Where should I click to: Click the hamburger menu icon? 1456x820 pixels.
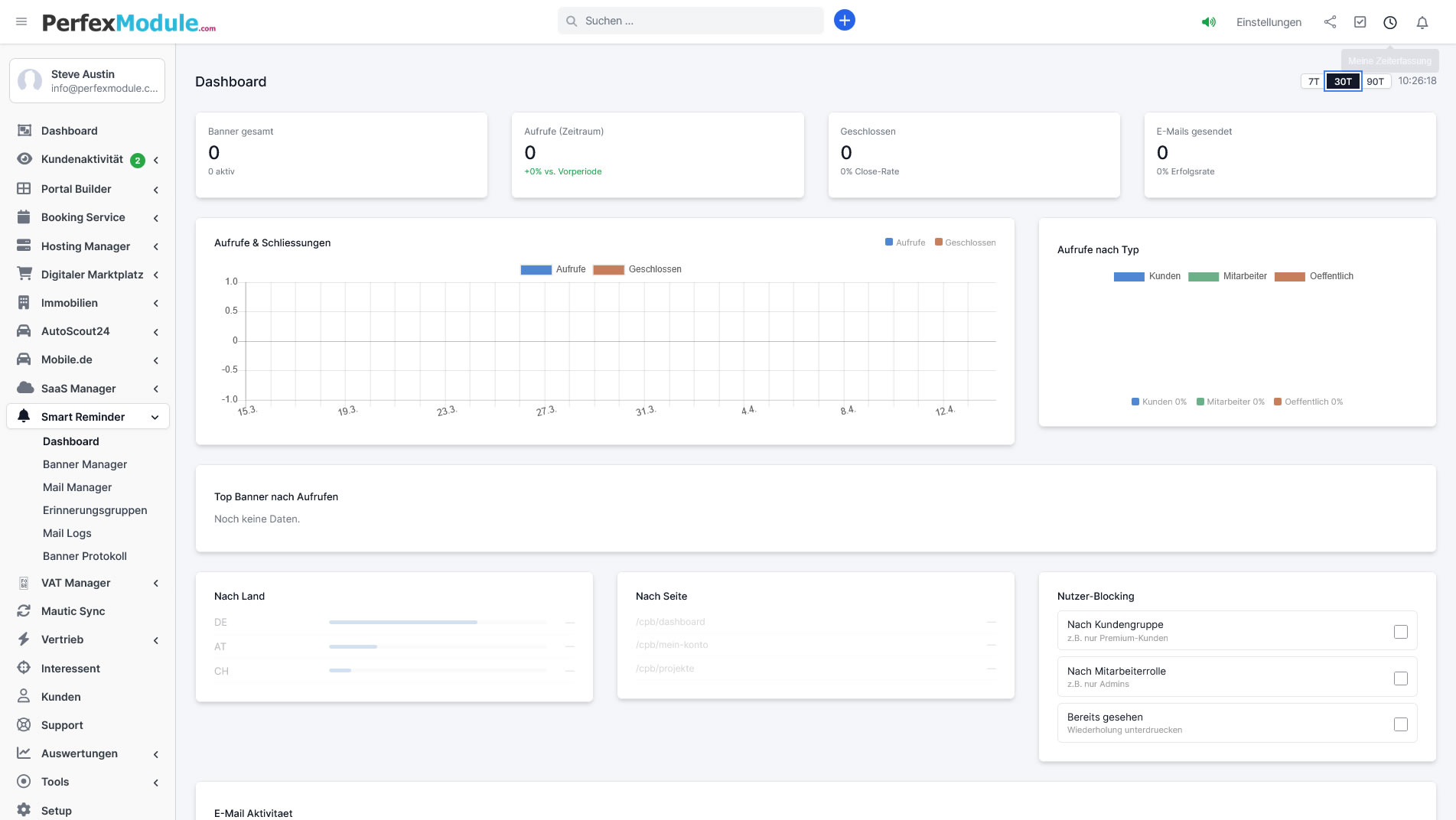[21, 21]
